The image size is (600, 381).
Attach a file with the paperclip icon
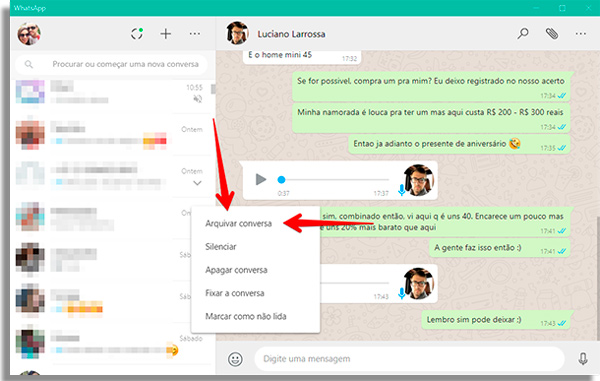[551, 34]
